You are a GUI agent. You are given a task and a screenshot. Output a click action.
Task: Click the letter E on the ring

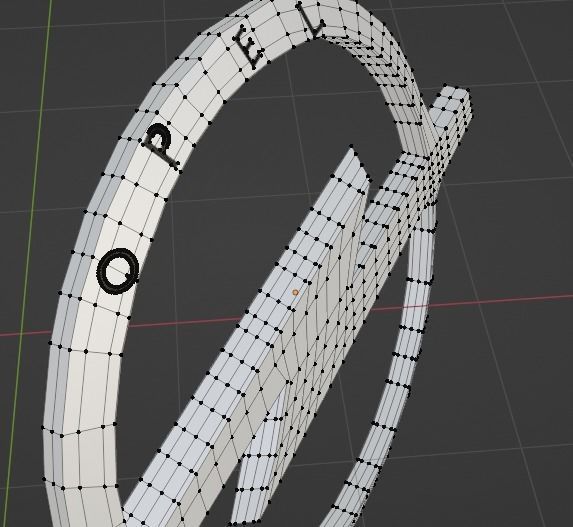249,47
